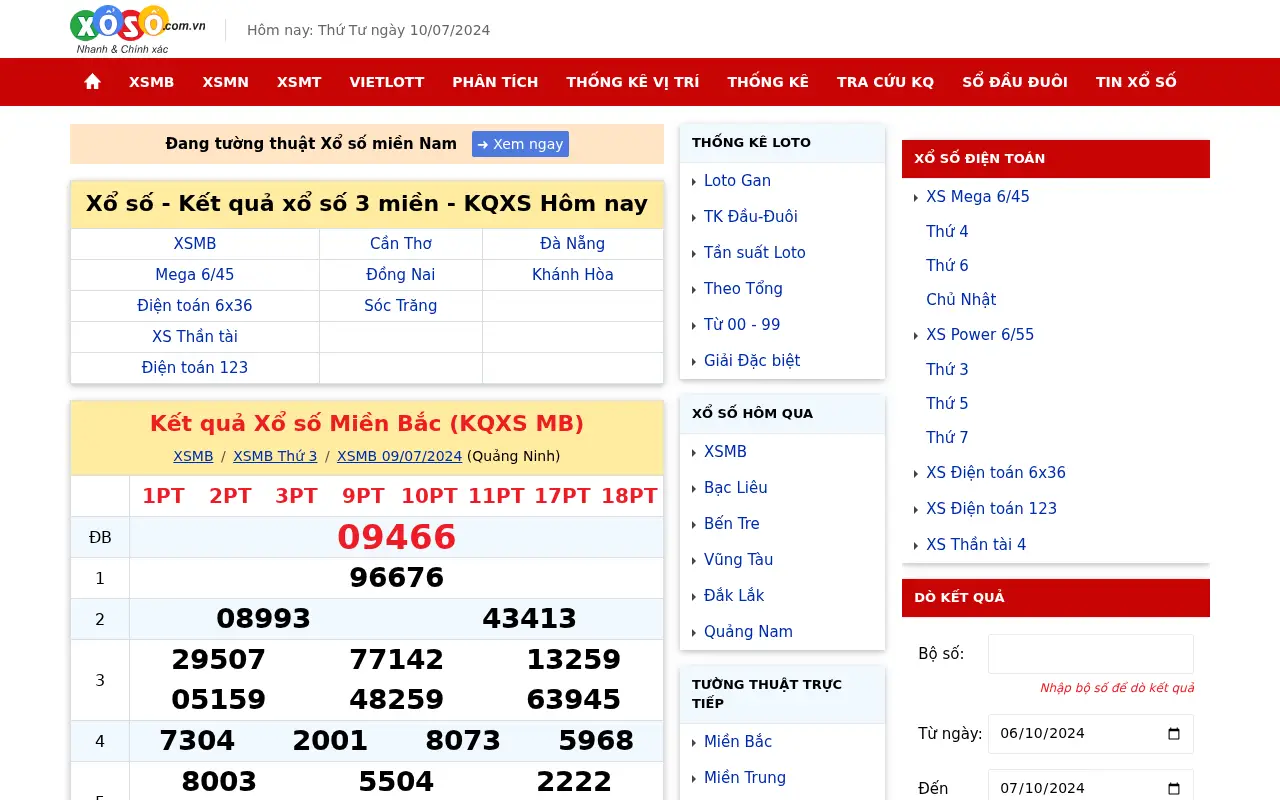Click the Bộ số input field
Screen dimensions: 1280x800
pos(1091,654)
